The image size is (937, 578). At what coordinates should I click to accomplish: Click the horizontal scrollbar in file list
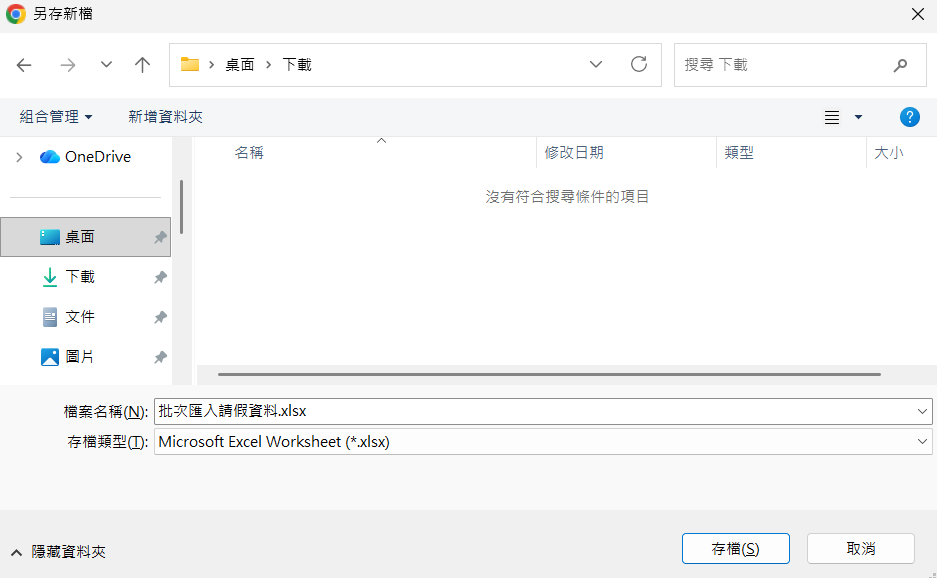[x=548, y=374]
